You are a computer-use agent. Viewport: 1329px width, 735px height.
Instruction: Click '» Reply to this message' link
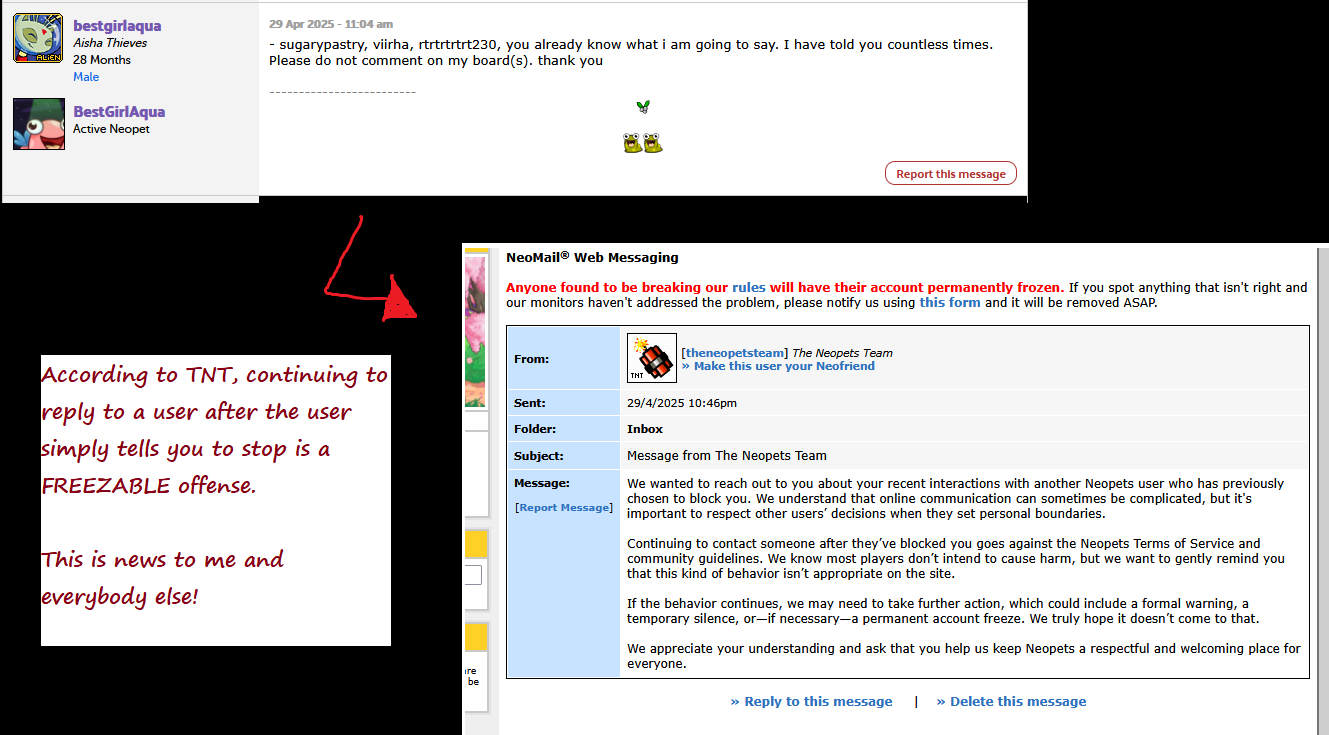click(811, 702)
